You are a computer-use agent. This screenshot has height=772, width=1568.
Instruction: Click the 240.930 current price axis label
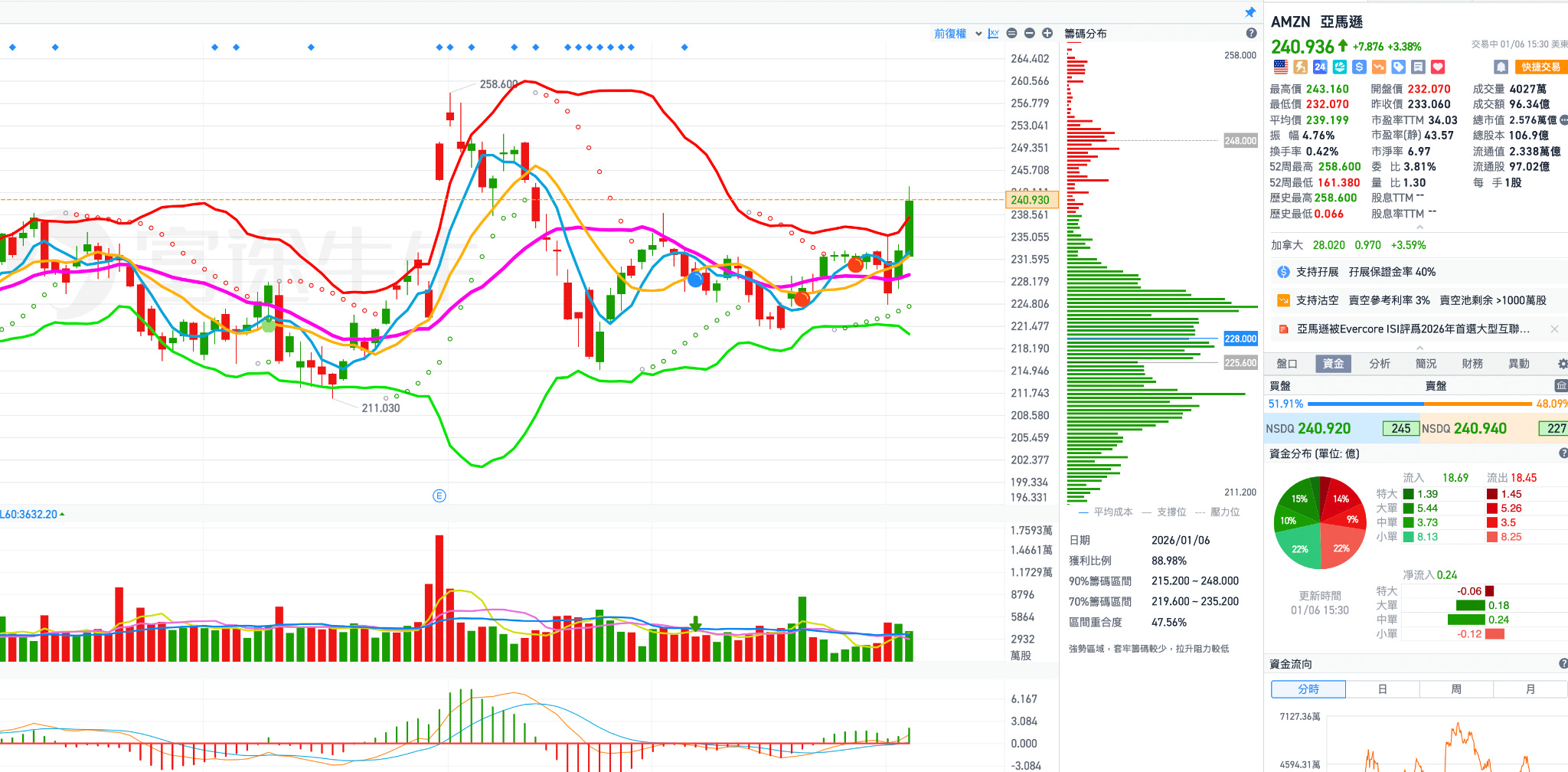pos(1031,200)
